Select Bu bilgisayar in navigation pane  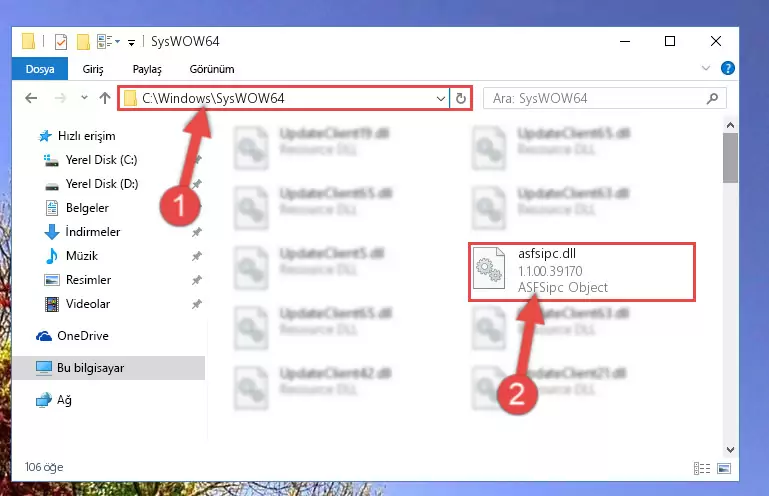pos(108,368)
